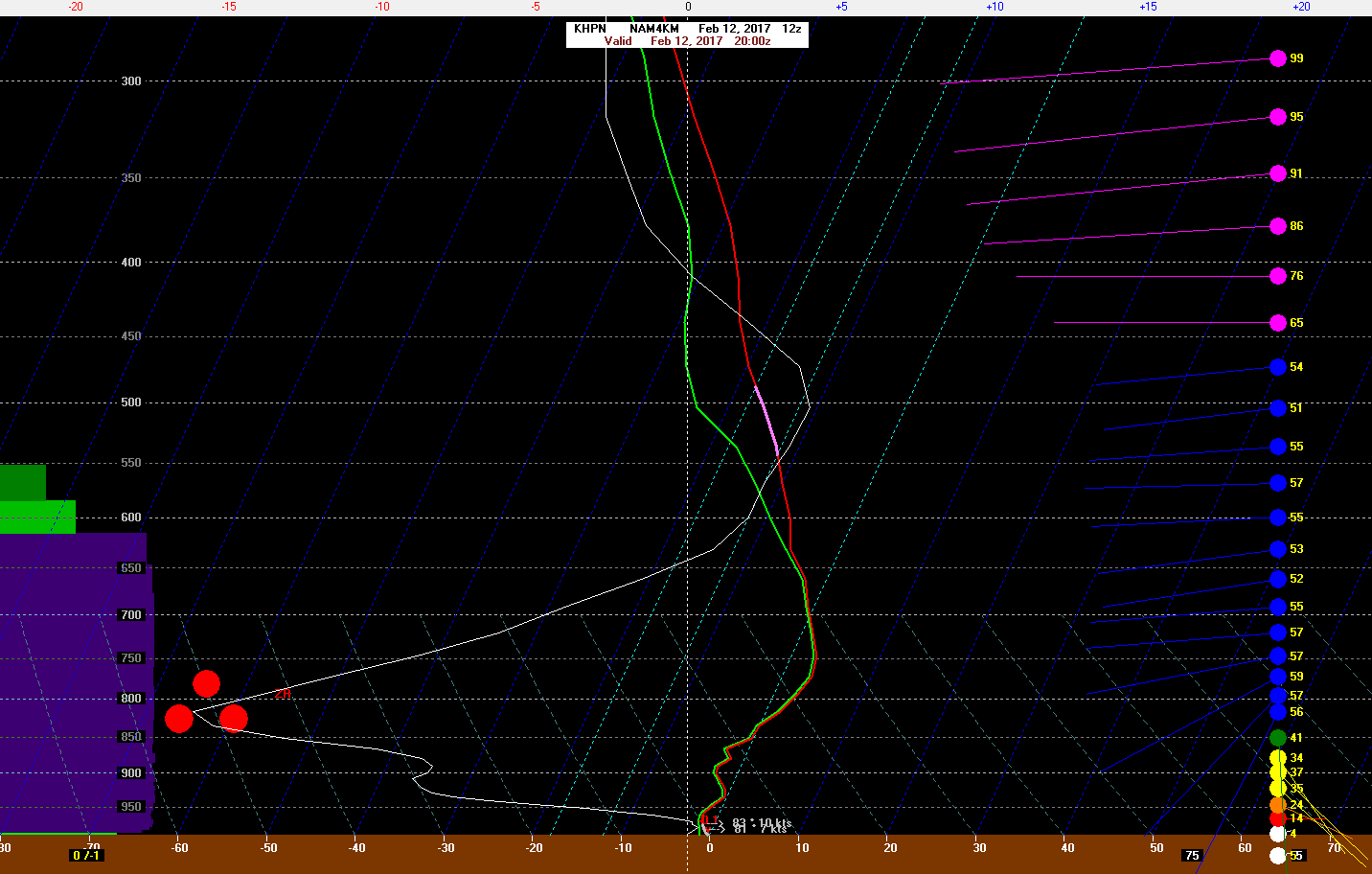
Task: Click the red ZR precipitation type label
Action: [284, 694]
